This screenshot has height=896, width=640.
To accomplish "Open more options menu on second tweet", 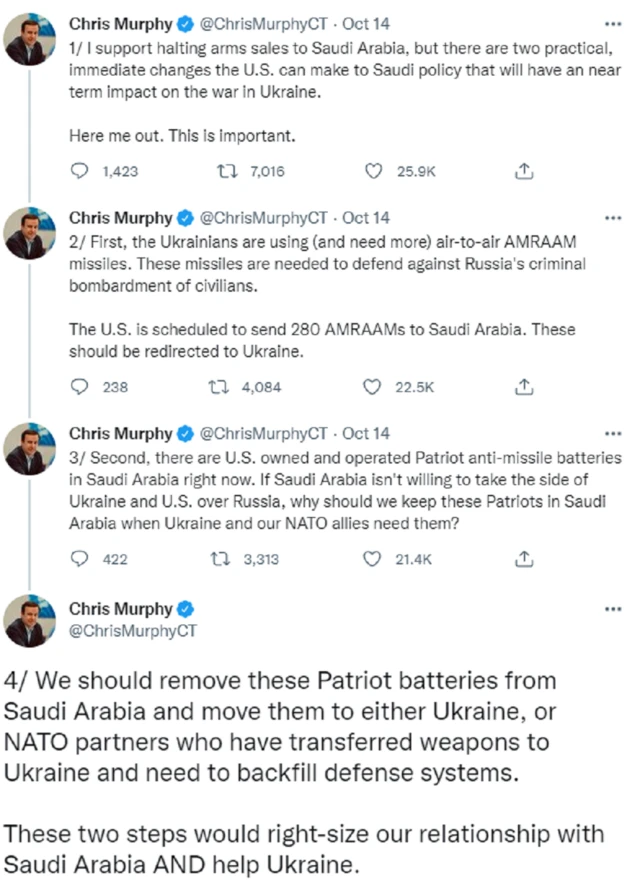I will (613, 218).
